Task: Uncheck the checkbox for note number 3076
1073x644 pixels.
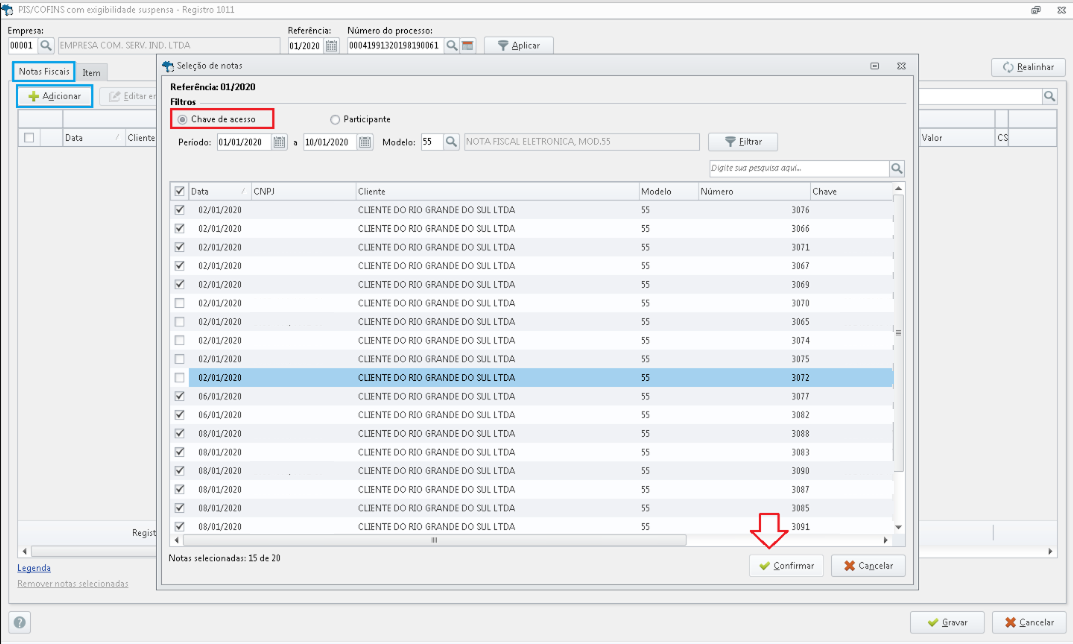Action: click(180, 210)
